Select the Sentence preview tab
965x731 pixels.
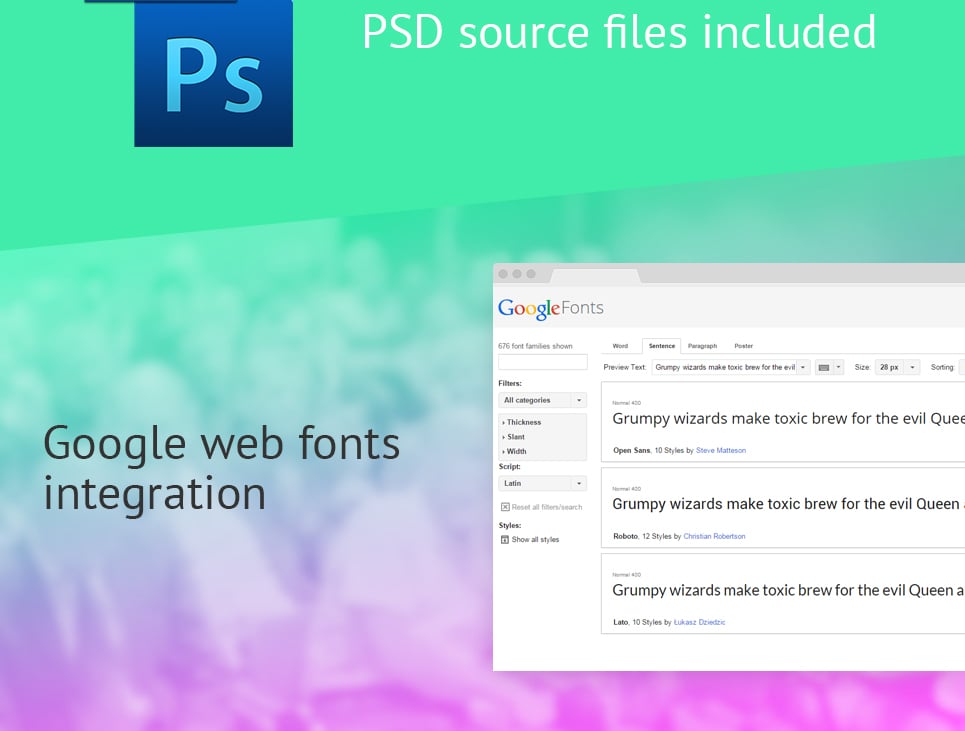662,346
